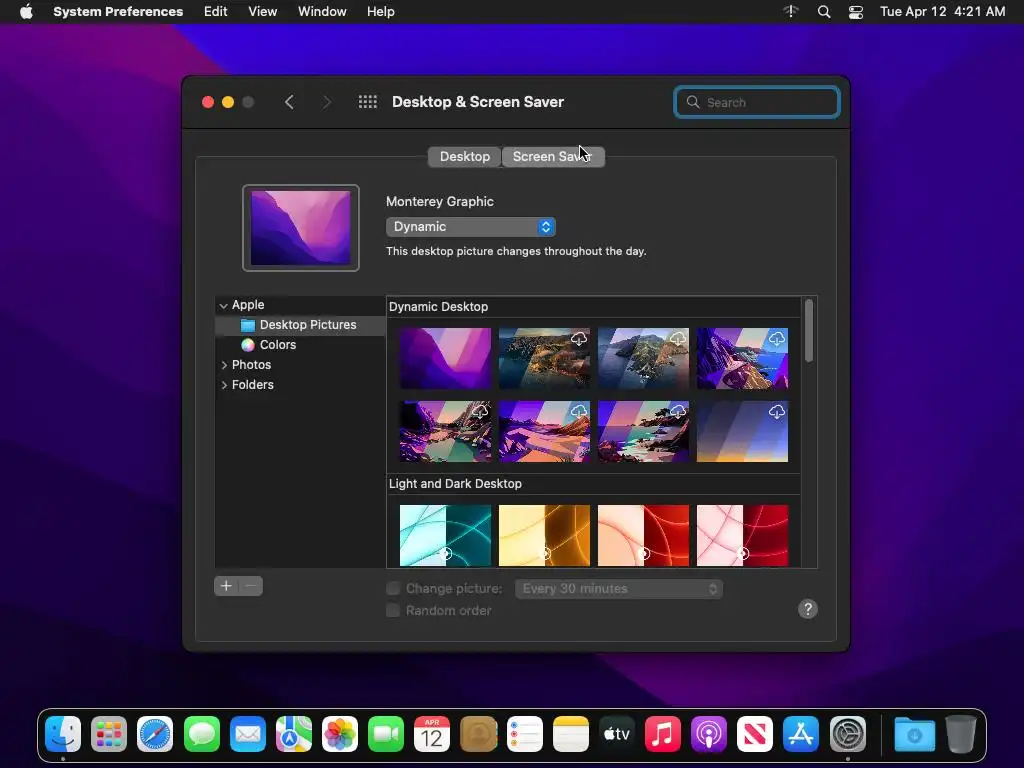Switch to the Screen Saver tab
Viewport: 1024px width, 768px height.
click(x=552, y=157)
